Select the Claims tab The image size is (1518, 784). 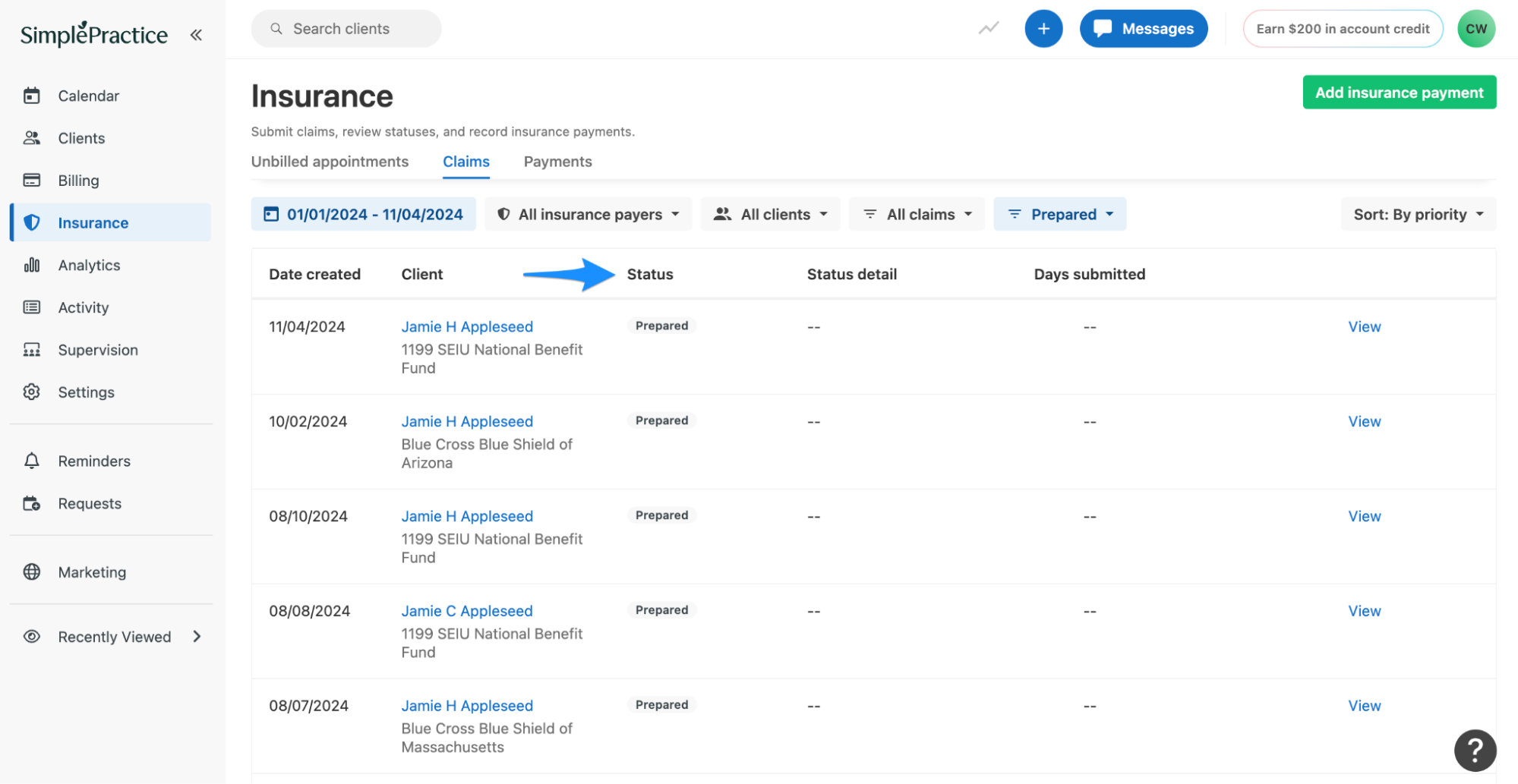[466, 162]
